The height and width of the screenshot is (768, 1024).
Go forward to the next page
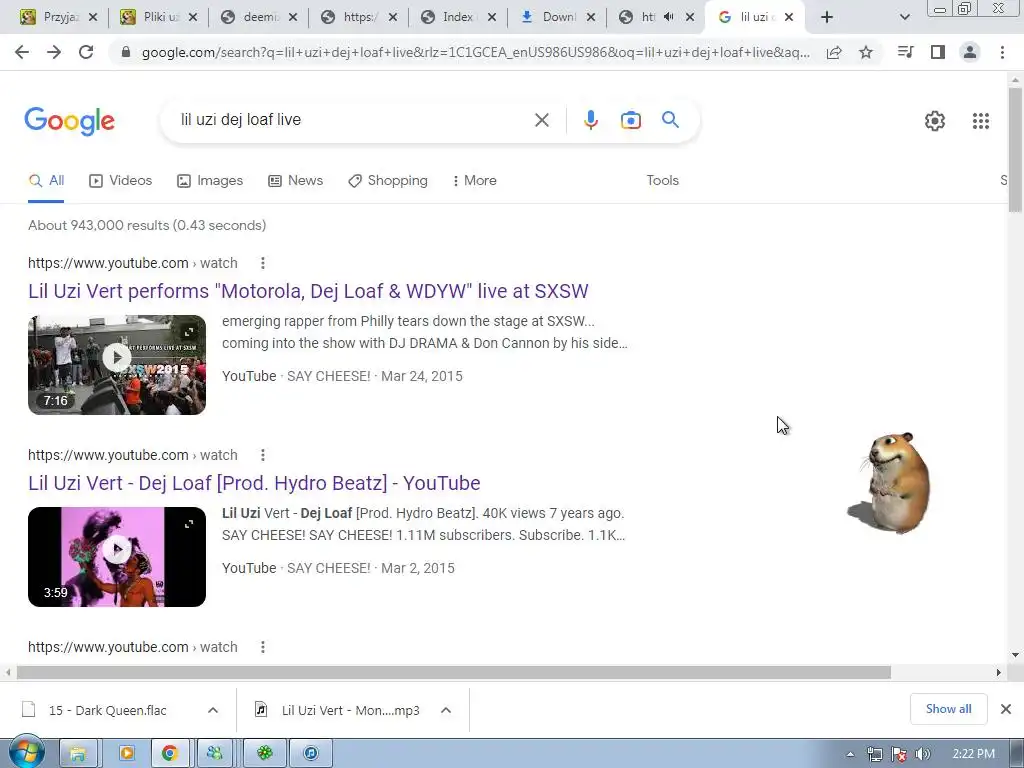(x=54, y=52)
